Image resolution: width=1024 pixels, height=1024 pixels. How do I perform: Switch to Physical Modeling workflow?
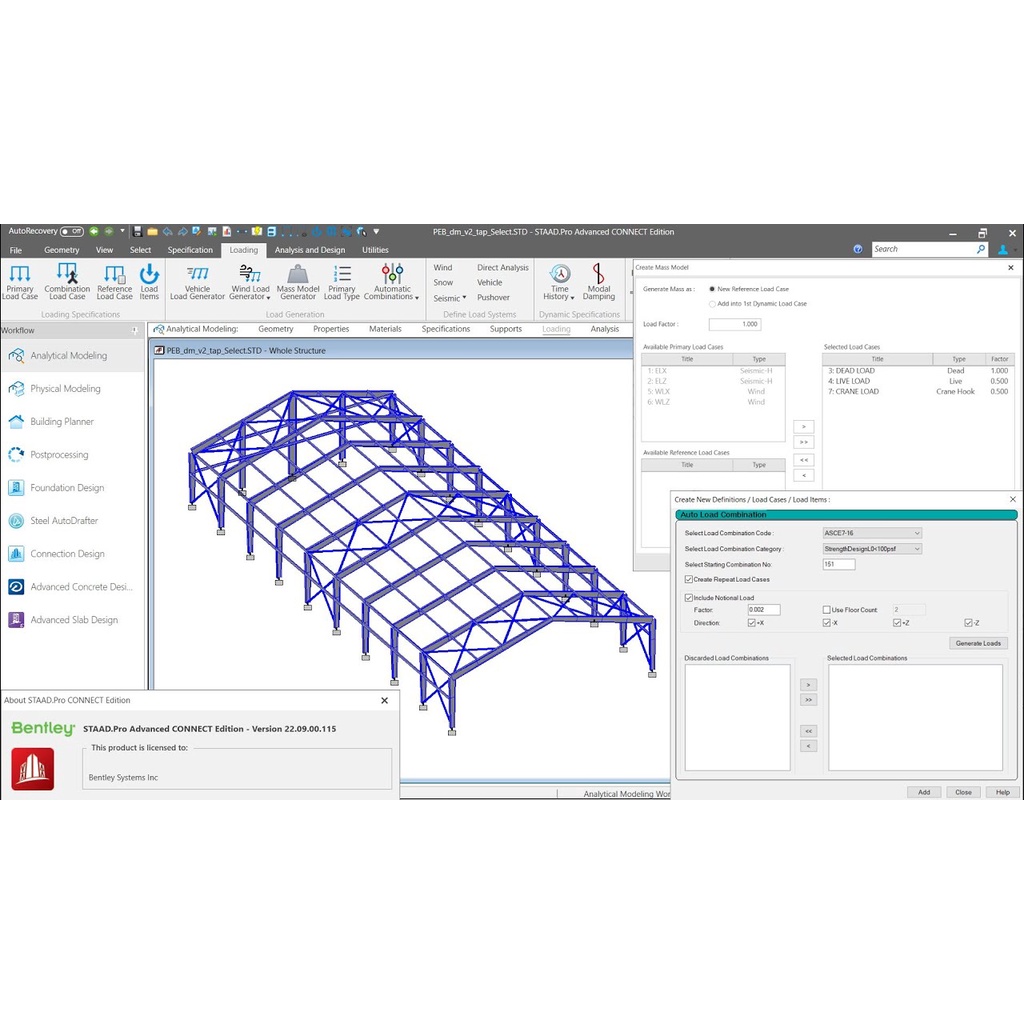pos(65,389)
